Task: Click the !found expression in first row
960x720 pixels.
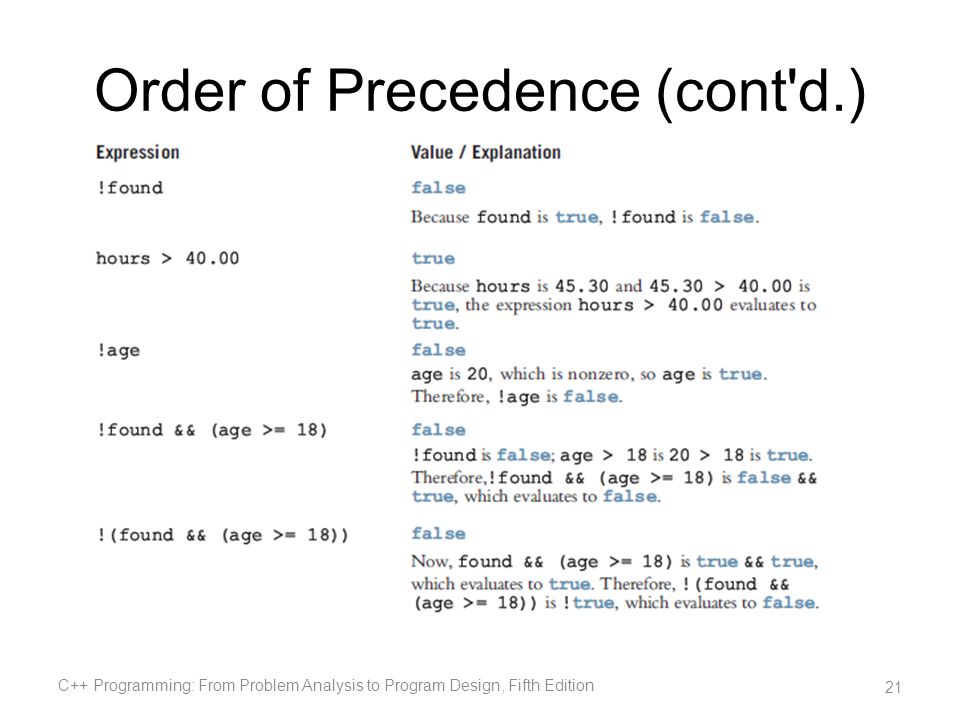Action: [130, 187]
